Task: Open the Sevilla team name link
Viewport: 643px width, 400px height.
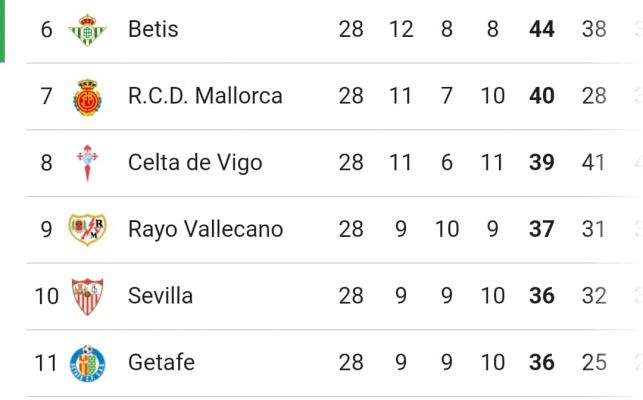Action: [x=160, y=296]
